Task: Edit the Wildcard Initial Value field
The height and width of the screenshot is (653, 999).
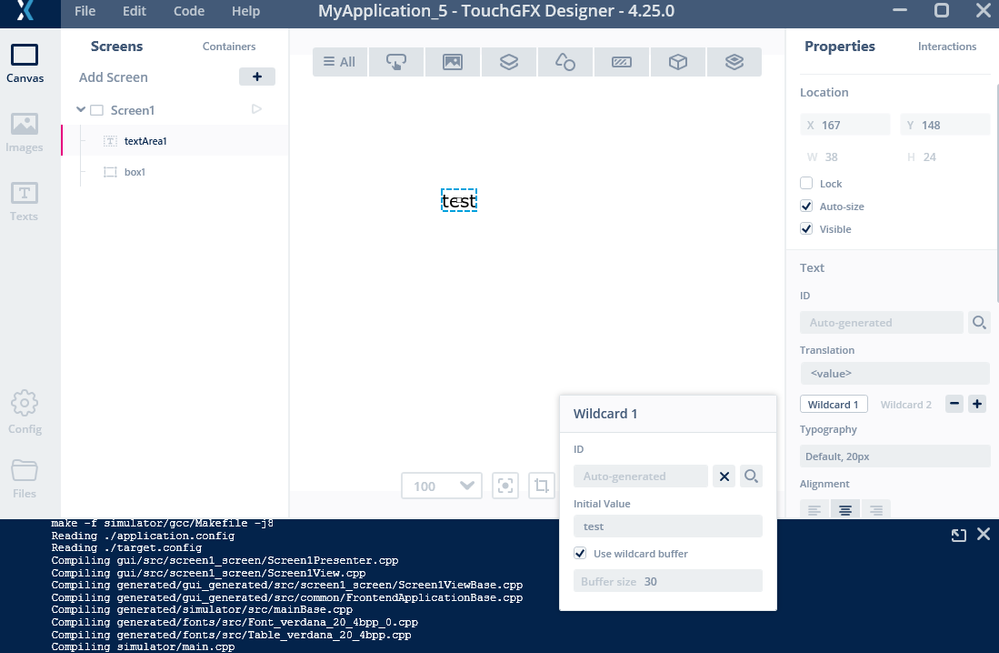Action: click(x=668, y=526)
